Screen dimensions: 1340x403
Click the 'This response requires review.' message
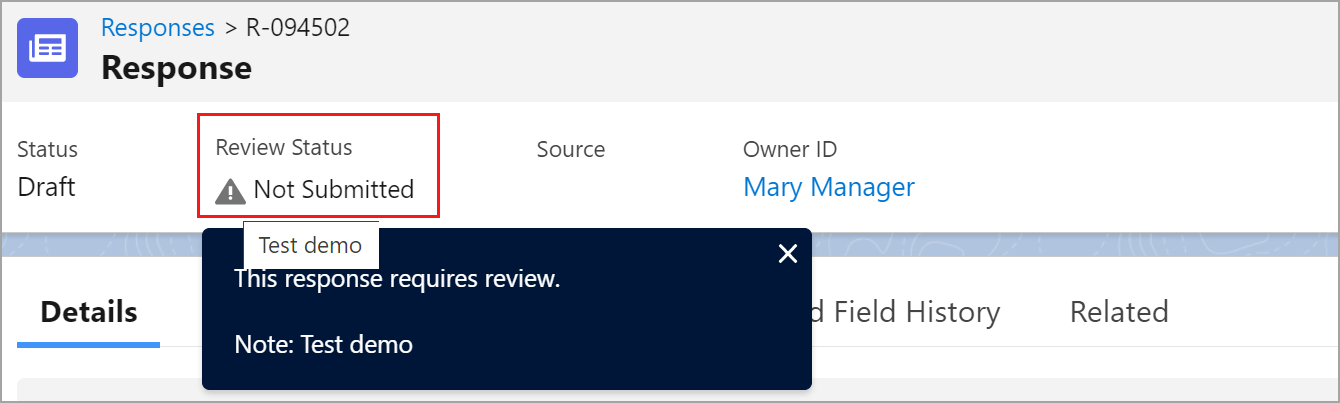(x=397, y=279)
